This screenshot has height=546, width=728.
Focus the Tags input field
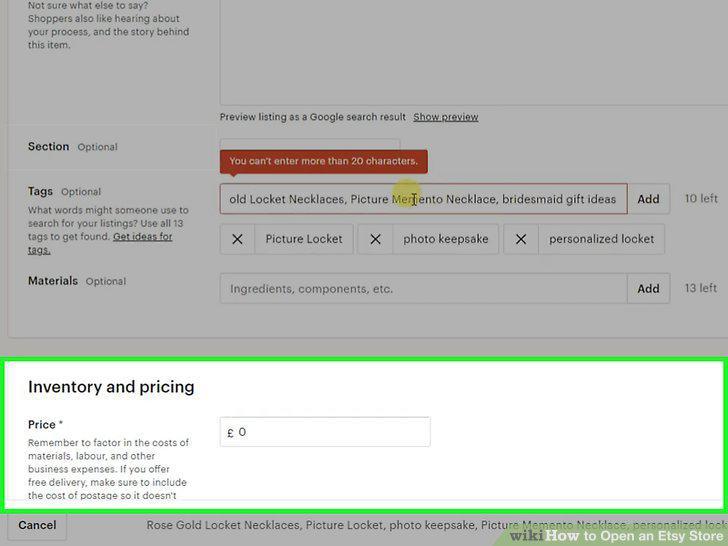point(423,199)
